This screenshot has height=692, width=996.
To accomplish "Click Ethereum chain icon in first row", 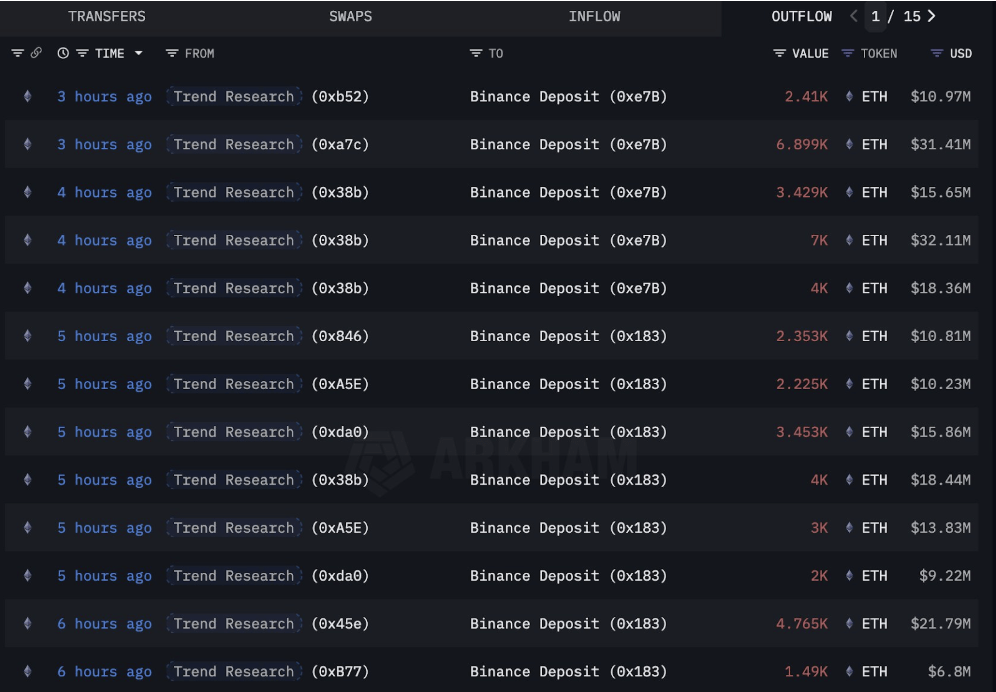I will click(x=27, y=97).
